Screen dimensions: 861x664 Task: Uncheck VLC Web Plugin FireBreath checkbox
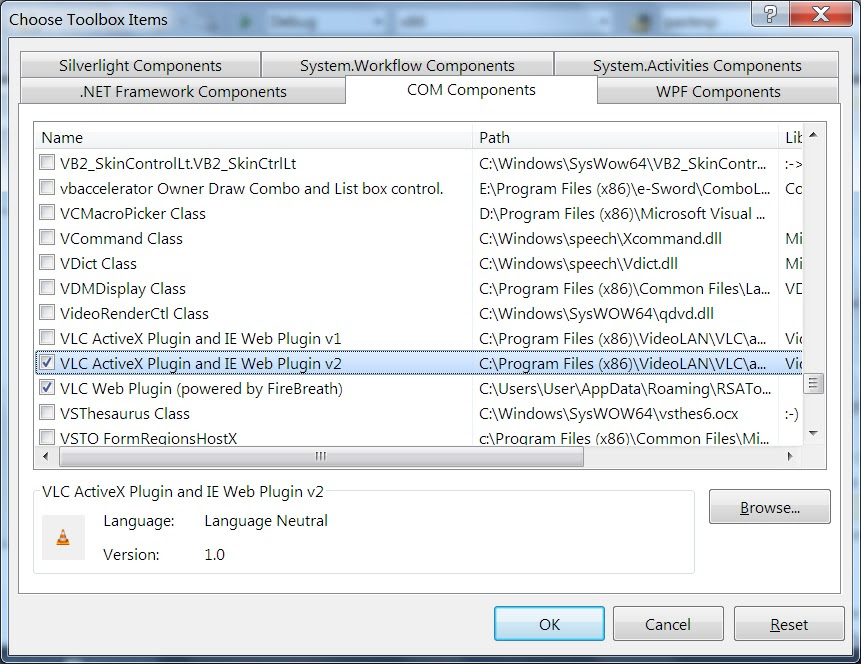47,388
